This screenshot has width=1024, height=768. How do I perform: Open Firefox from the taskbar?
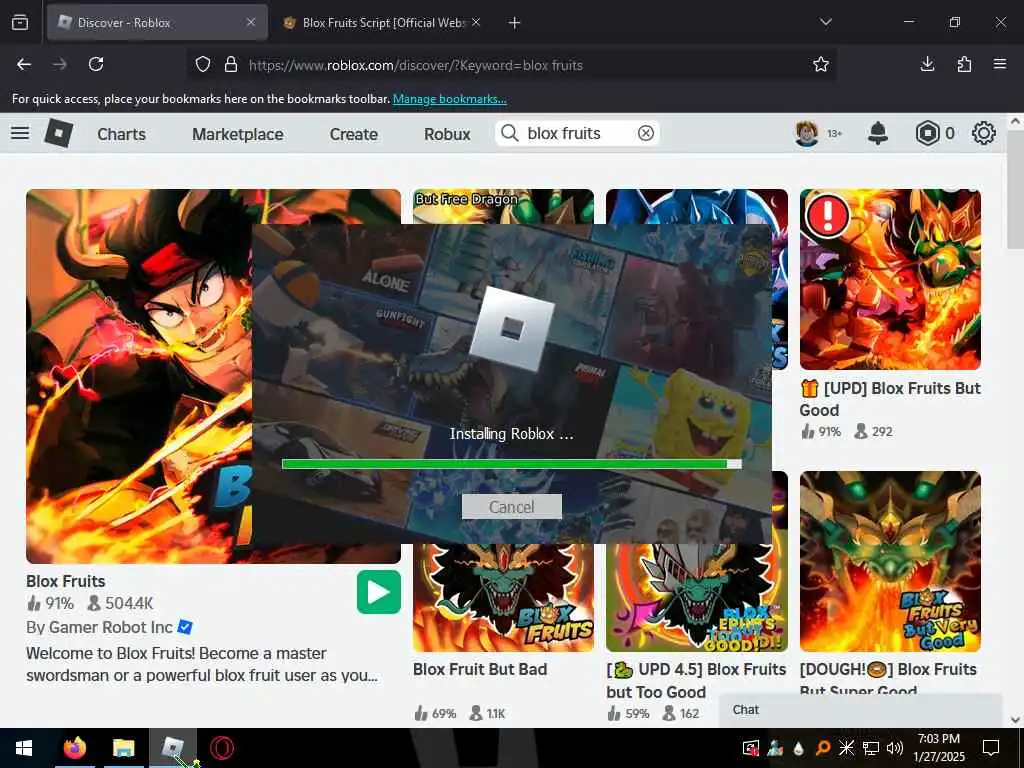(x=75, y=747)
